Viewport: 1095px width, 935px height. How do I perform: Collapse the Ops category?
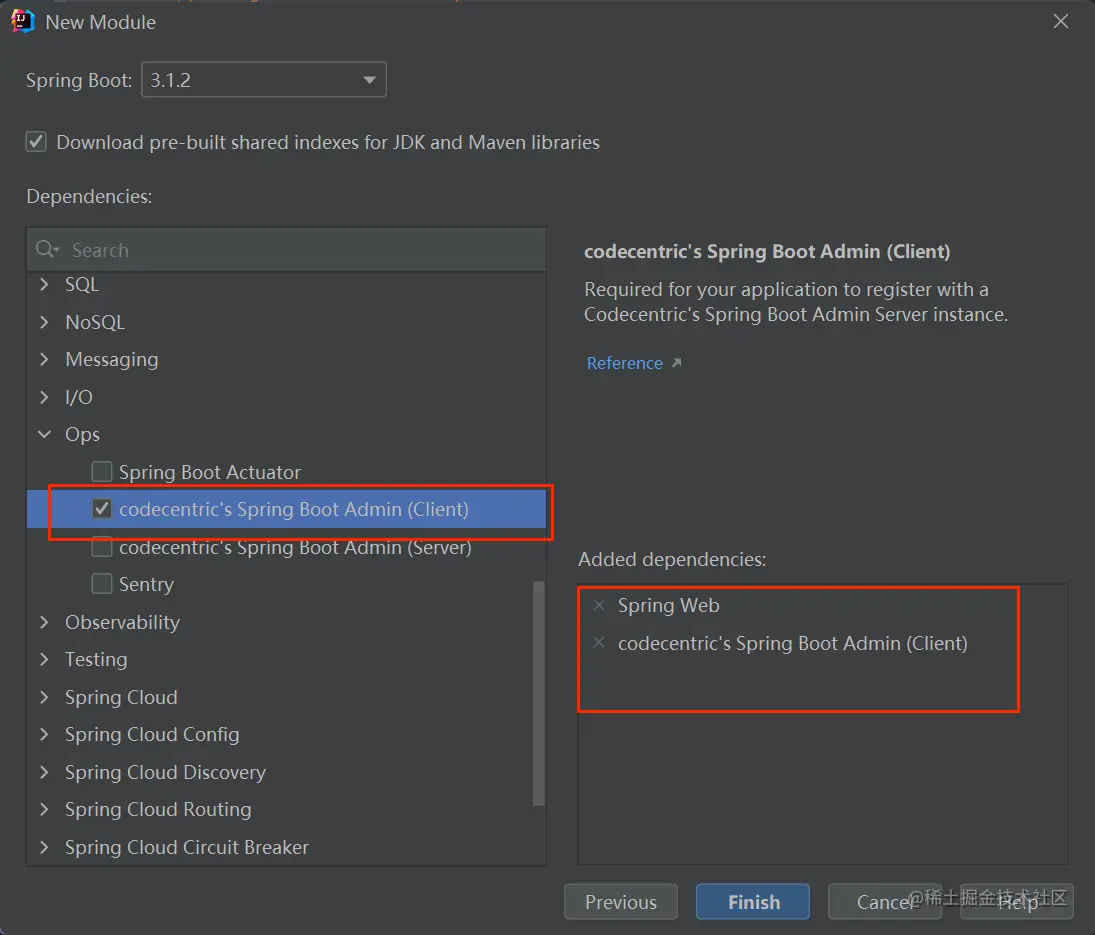[x=44, y=434]
